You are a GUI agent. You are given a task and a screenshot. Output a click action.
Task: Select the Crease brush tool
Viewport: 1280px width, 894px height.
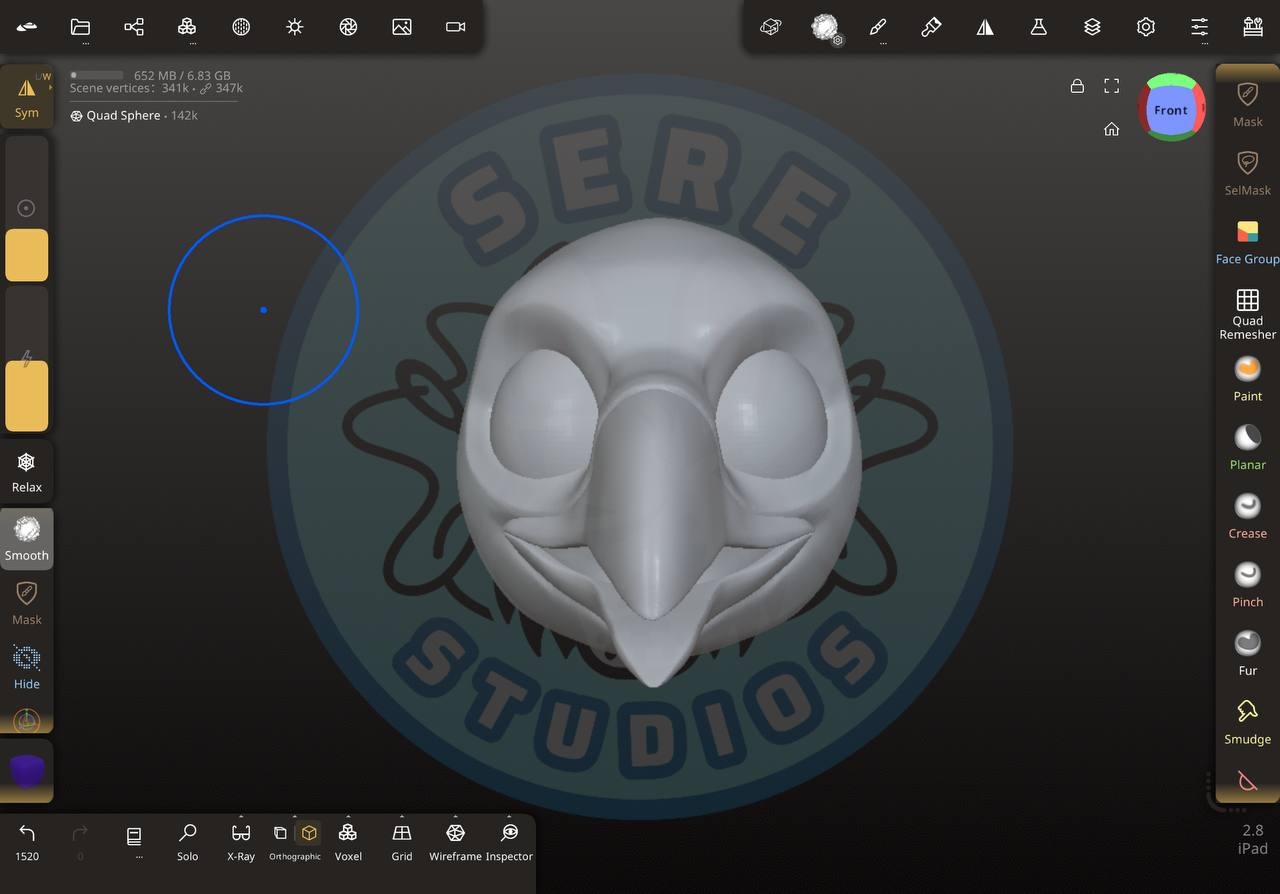(1247, 515)
